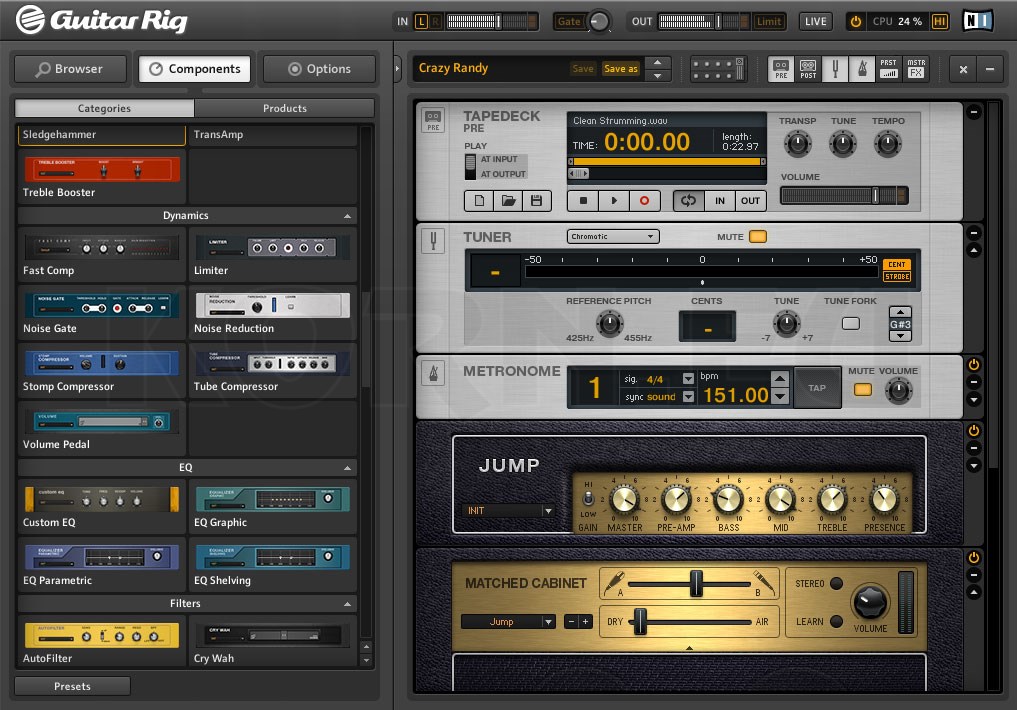The height and width of the screenshot is (710, 1017).
Task: Open the Chromatic tuning mode dropdown
Action: pyautogui.click(x=613, y=236)
